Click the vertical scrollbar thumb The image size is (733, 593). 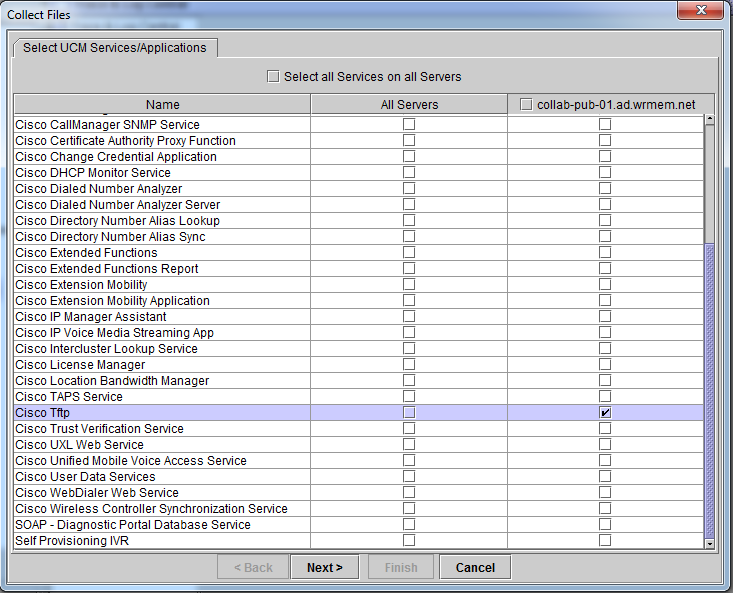[x=710, y=390]
